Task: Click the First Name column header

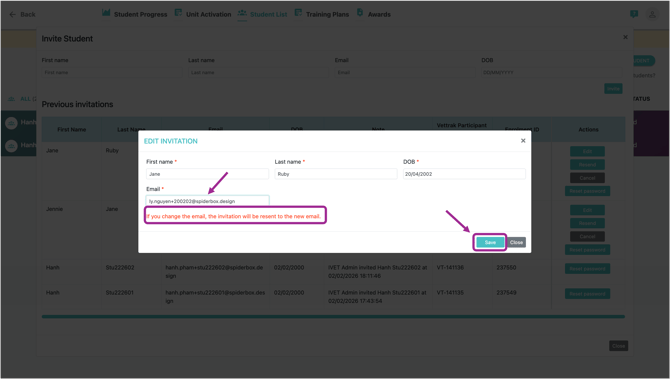Action: point(72,129)
